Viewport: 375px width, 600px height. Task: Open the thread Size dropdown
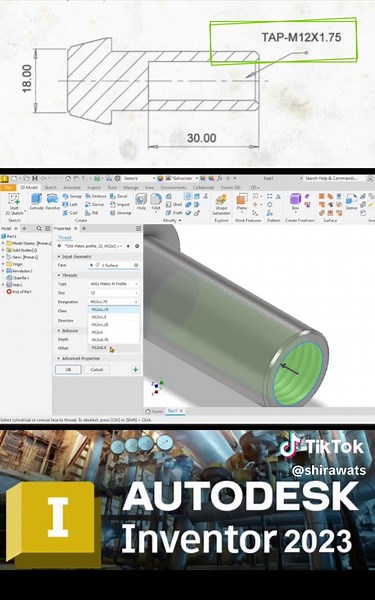click(114, 293)
